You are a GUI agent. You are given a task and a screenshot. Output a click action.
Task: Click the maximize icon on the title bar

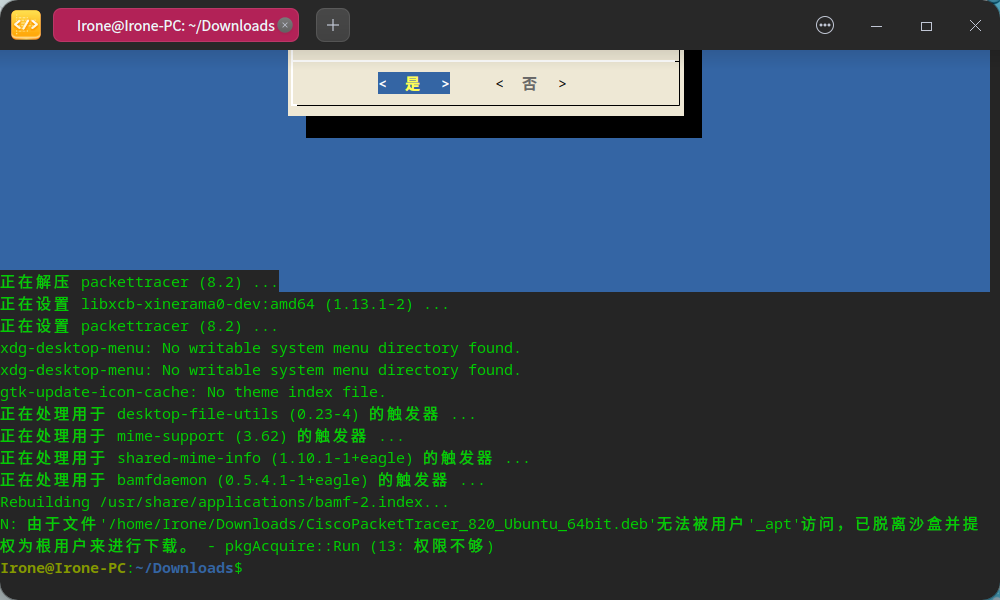[x=926, y=25]
